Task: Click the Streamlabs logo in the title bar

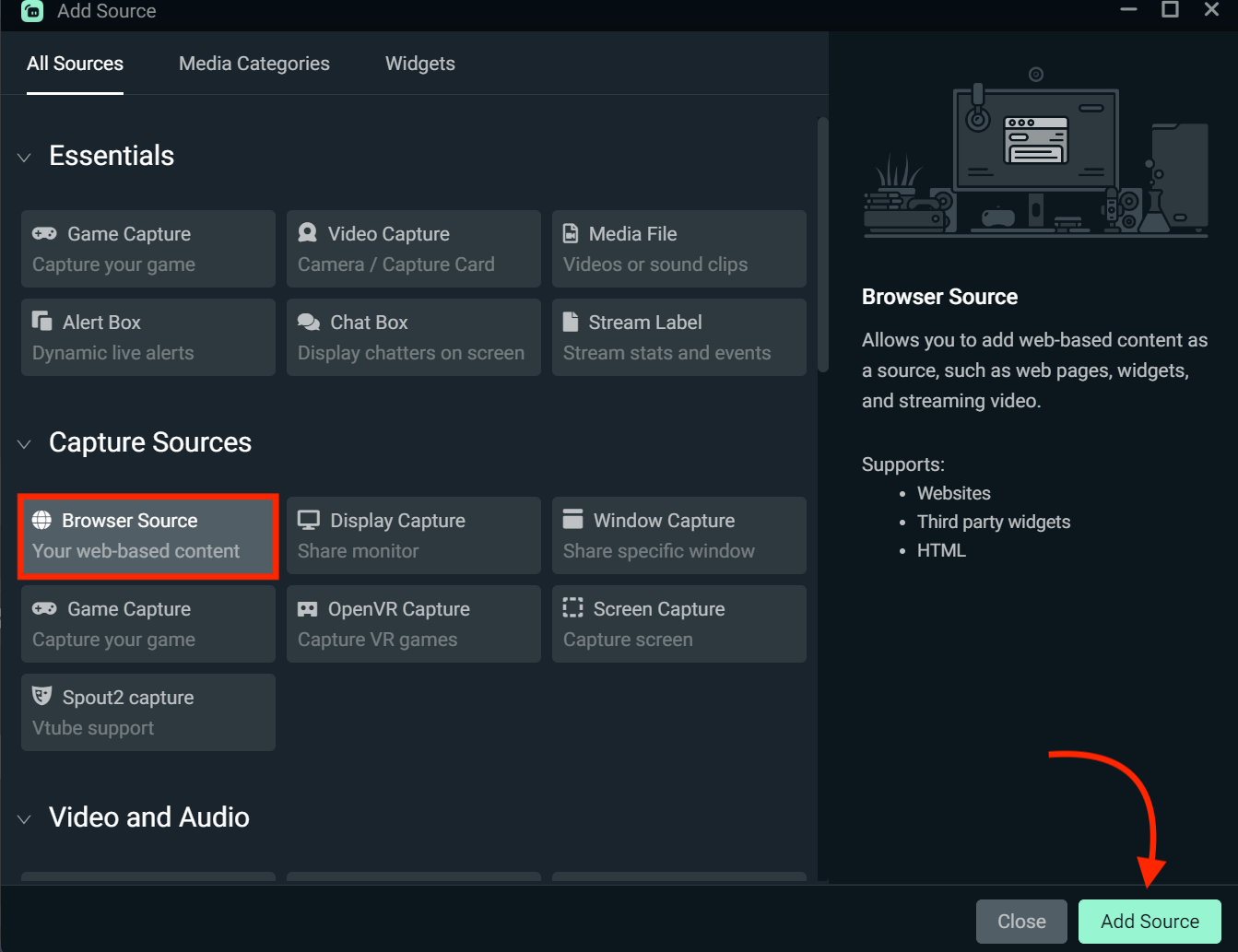Action: (31, 12)
